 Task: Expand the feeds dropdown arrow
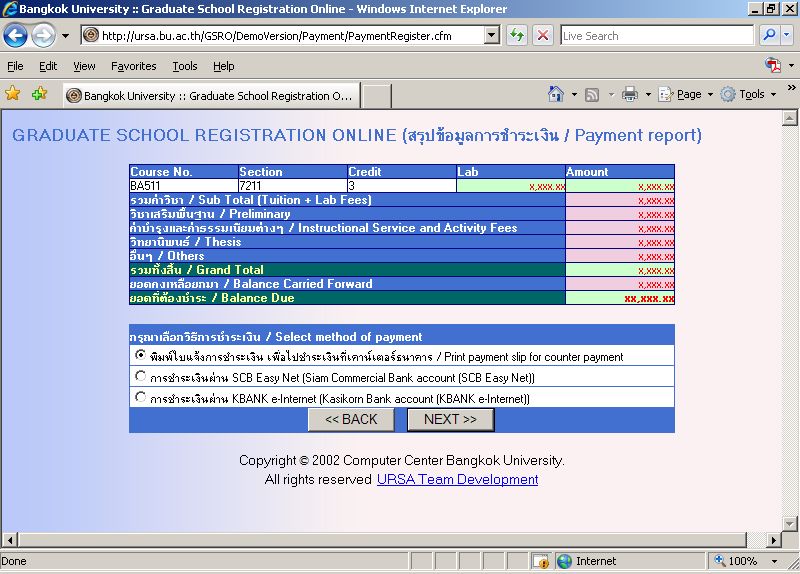(611, 94)
